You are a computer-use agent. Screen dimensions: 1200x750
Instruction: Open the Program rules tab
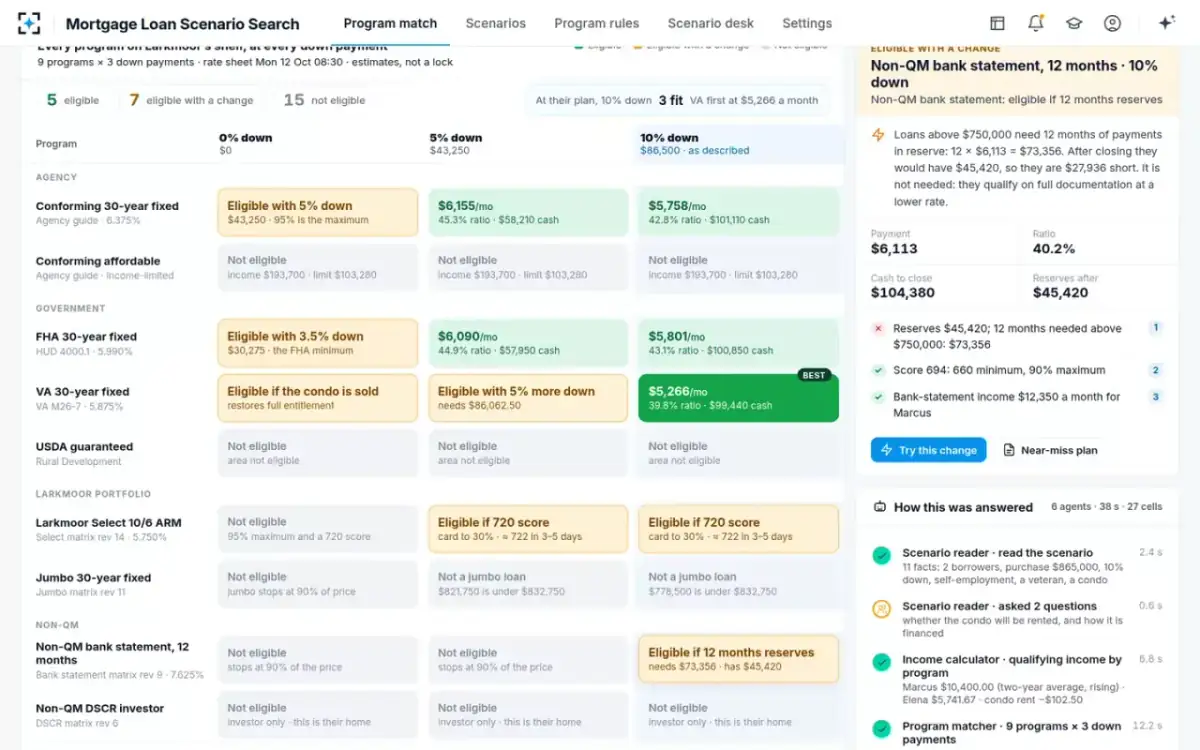point(596,23)
